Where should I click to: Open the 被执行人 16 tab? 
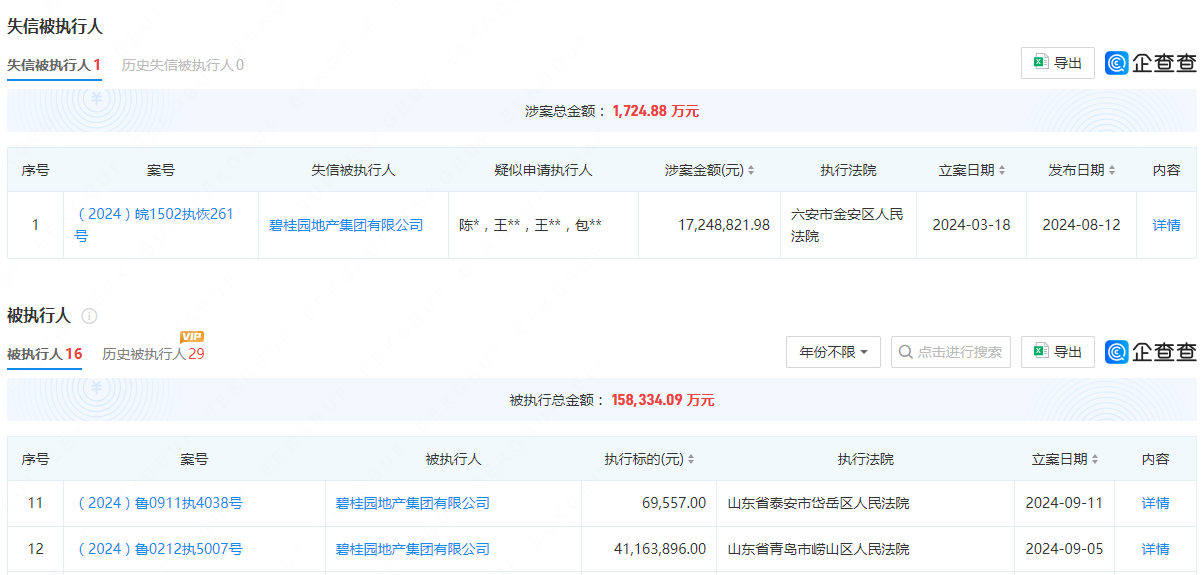(44, 354)
